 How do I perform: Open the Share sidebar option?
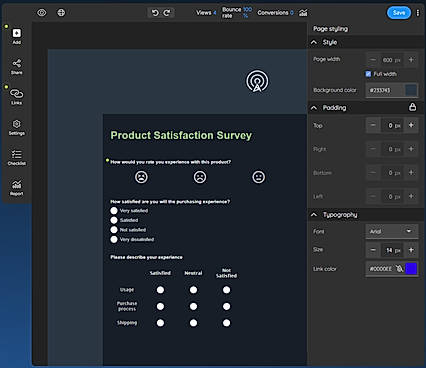click(x=17, y=67)
